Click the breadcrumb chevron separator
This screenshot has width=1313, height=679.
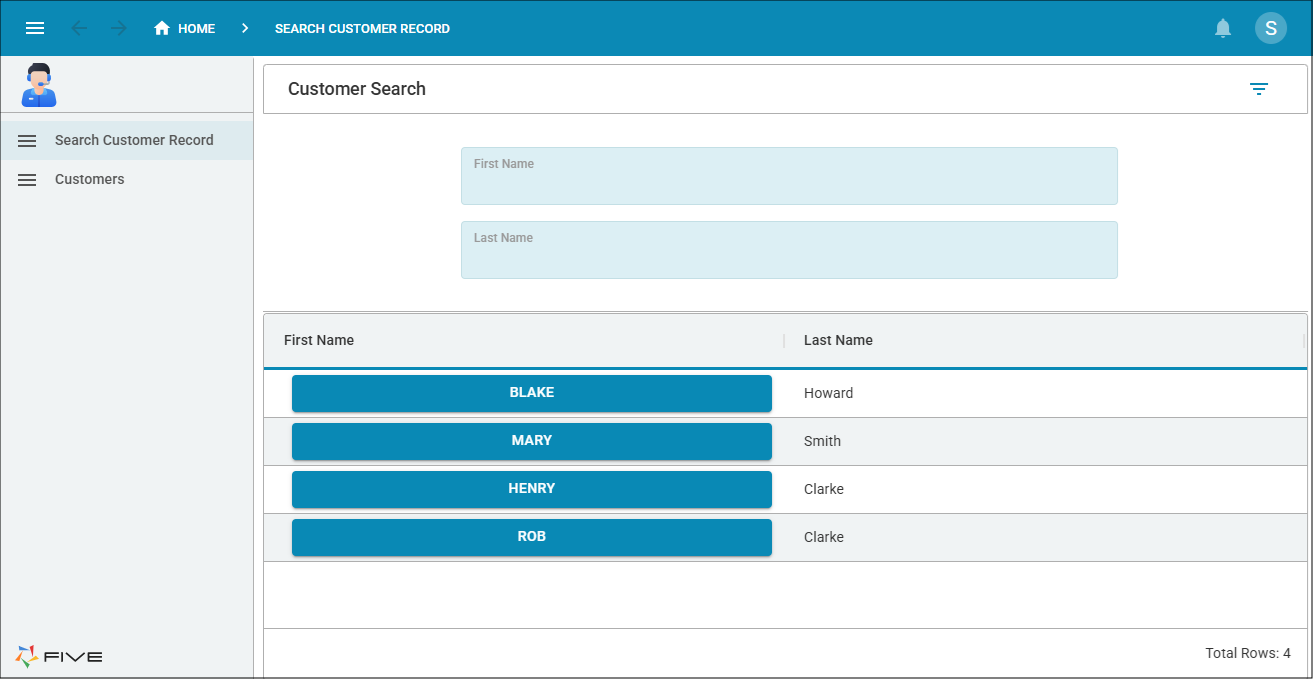pos(245,28)
